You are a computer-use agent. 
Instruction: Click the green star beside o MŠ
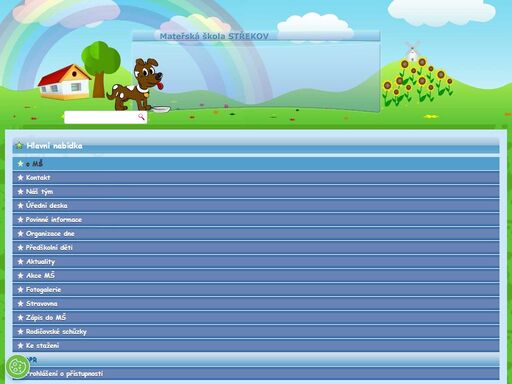pyautogui.click(x=21, y=164)
